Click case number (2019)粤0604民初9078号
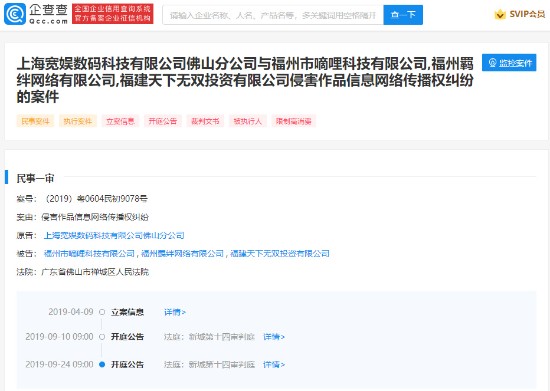 95,199
